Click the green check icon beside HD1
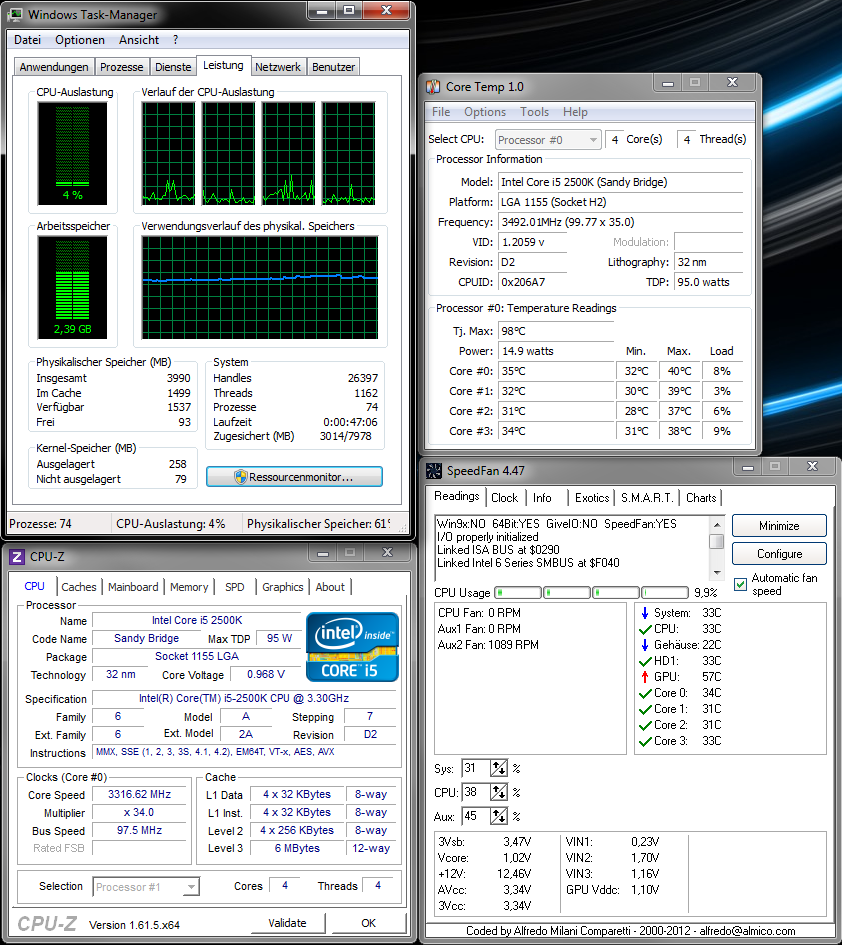Screen dimensions: 842x945 click(x=645, y=661)
